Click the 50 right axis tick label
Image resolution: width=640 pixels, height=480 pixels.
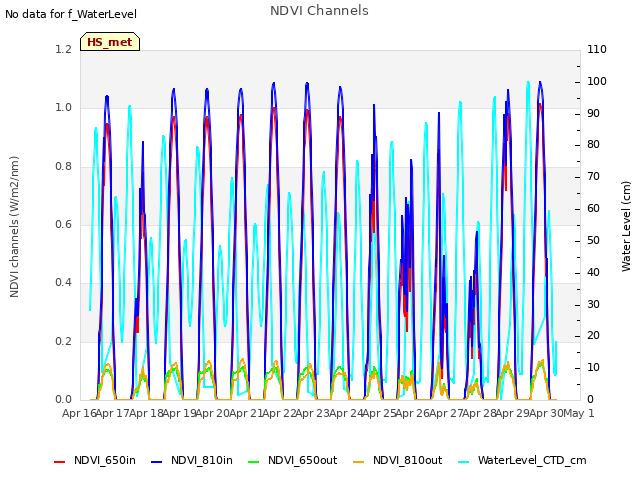click(x=593, y=240)
